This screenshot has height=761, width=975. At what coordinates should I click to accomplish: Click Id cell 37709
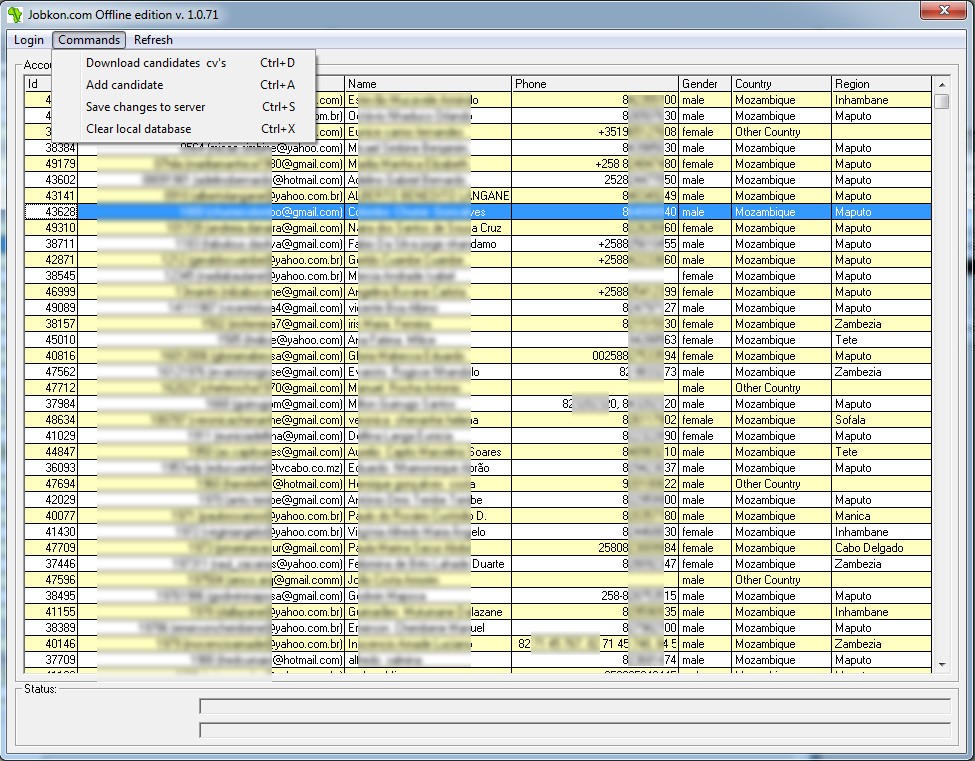(51, 660)
